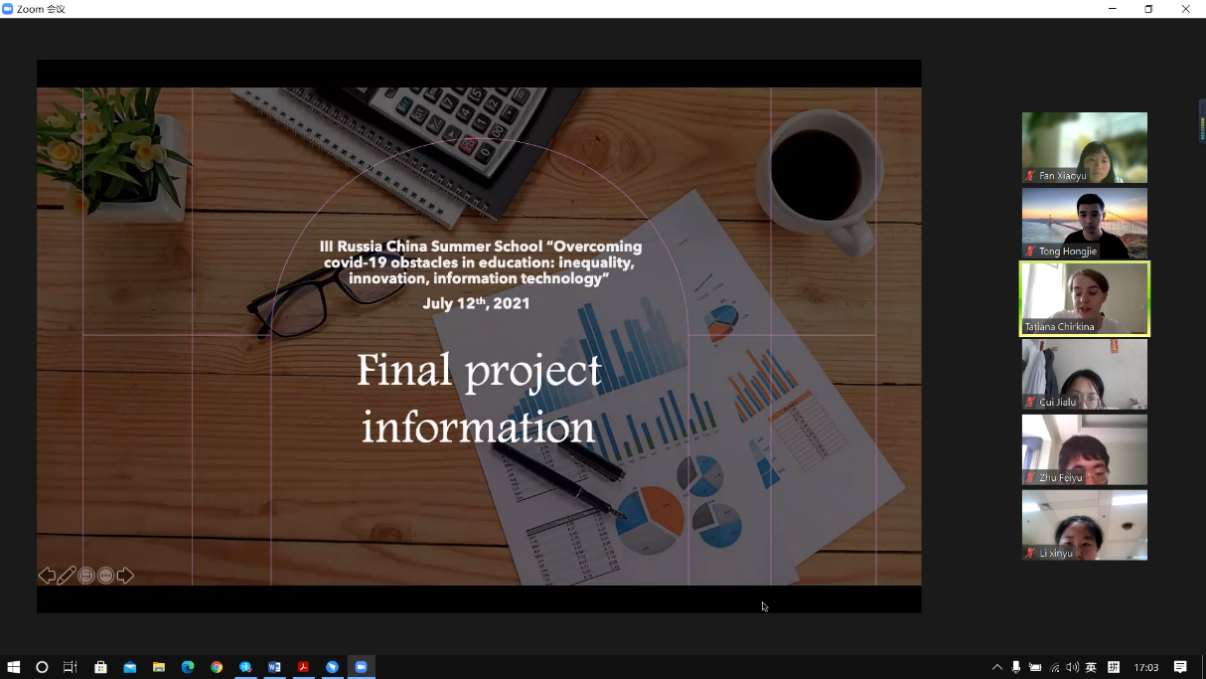Expand hidden system tray icons
The height and width of the screenshot is (679, 1206).
point(997,667)
